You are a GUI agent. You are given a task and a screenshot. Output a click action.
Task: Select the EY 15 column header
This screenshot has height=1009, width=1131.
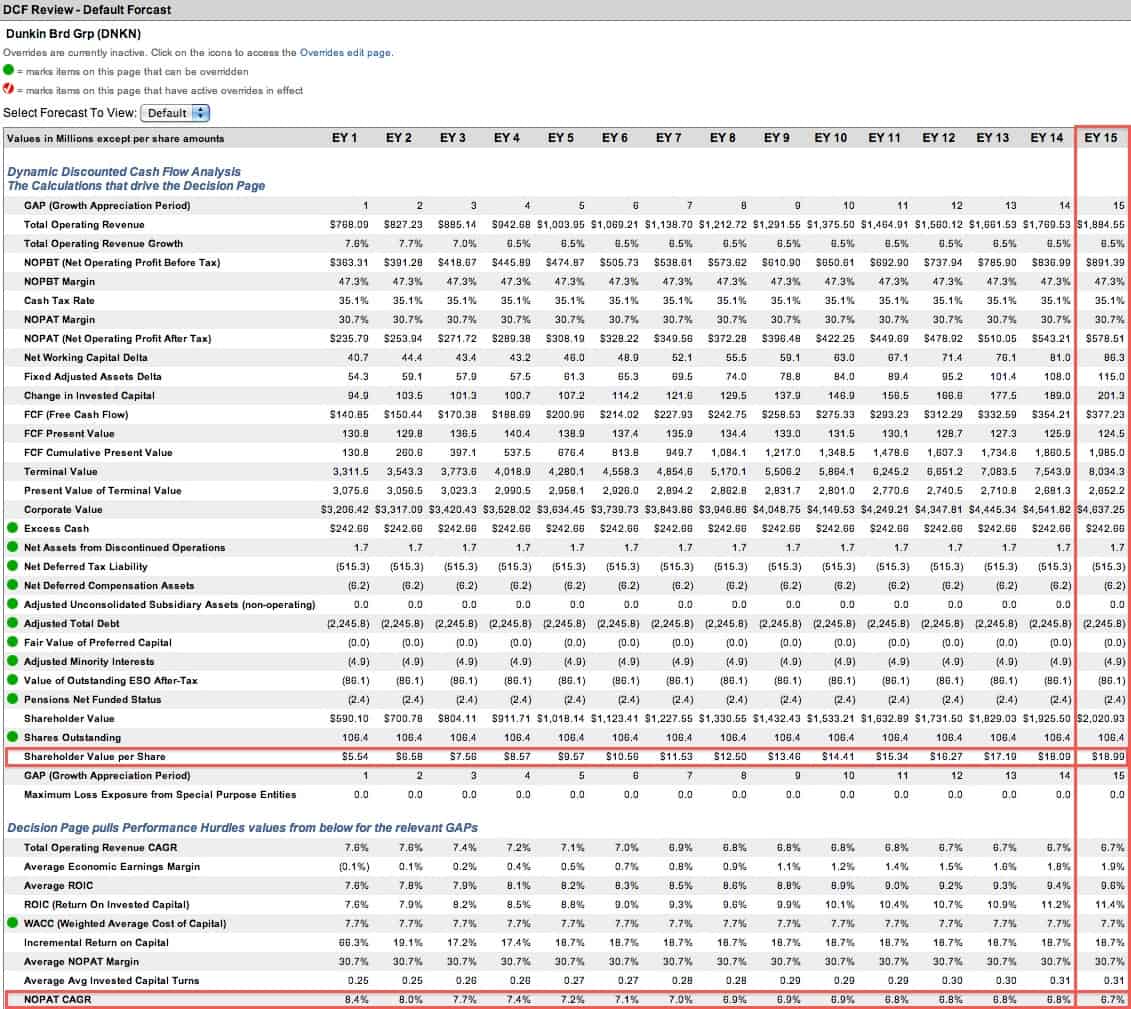coord(1101,138)
